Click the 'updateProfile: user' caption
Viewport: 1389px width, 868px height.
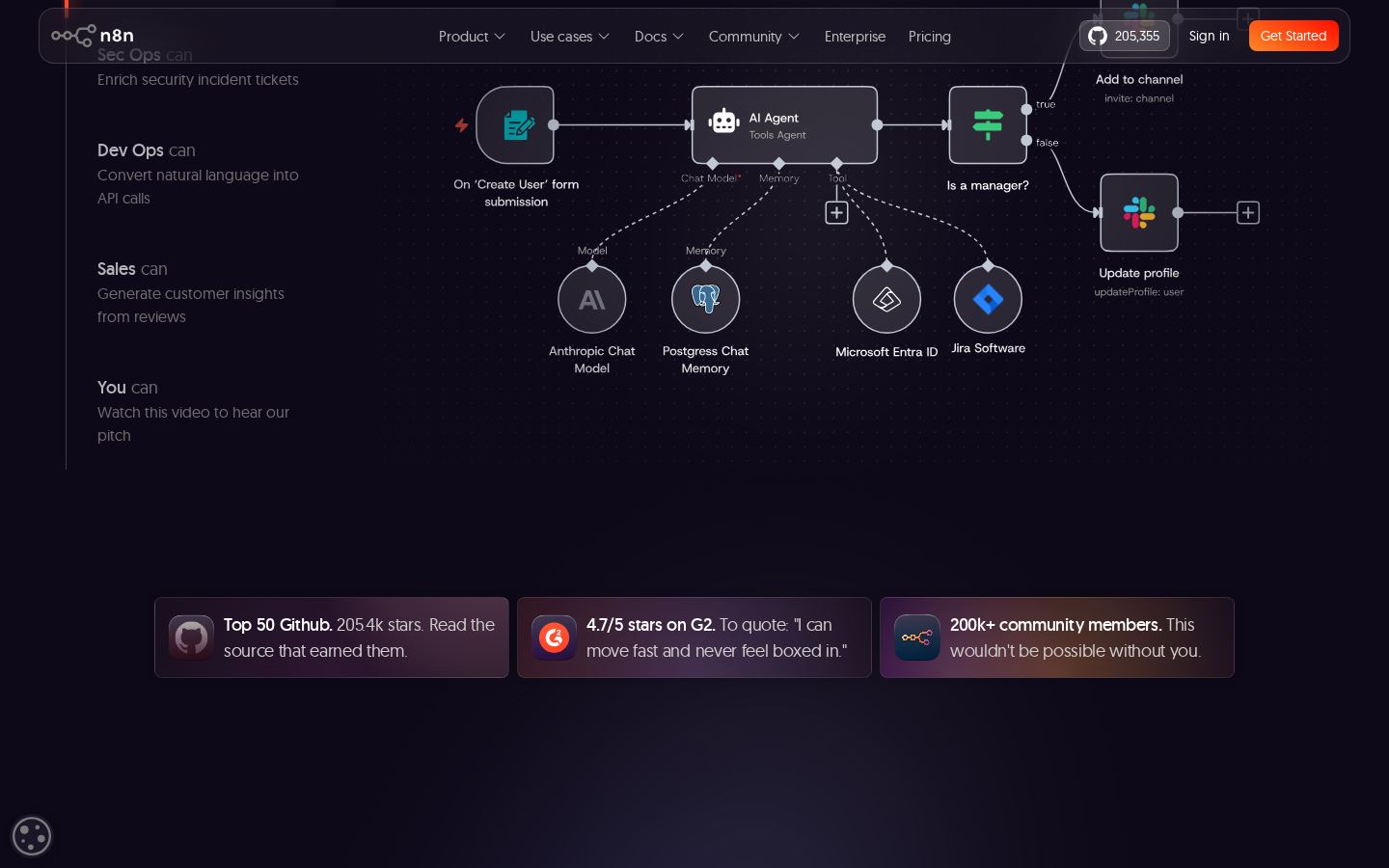point(1139,291)
